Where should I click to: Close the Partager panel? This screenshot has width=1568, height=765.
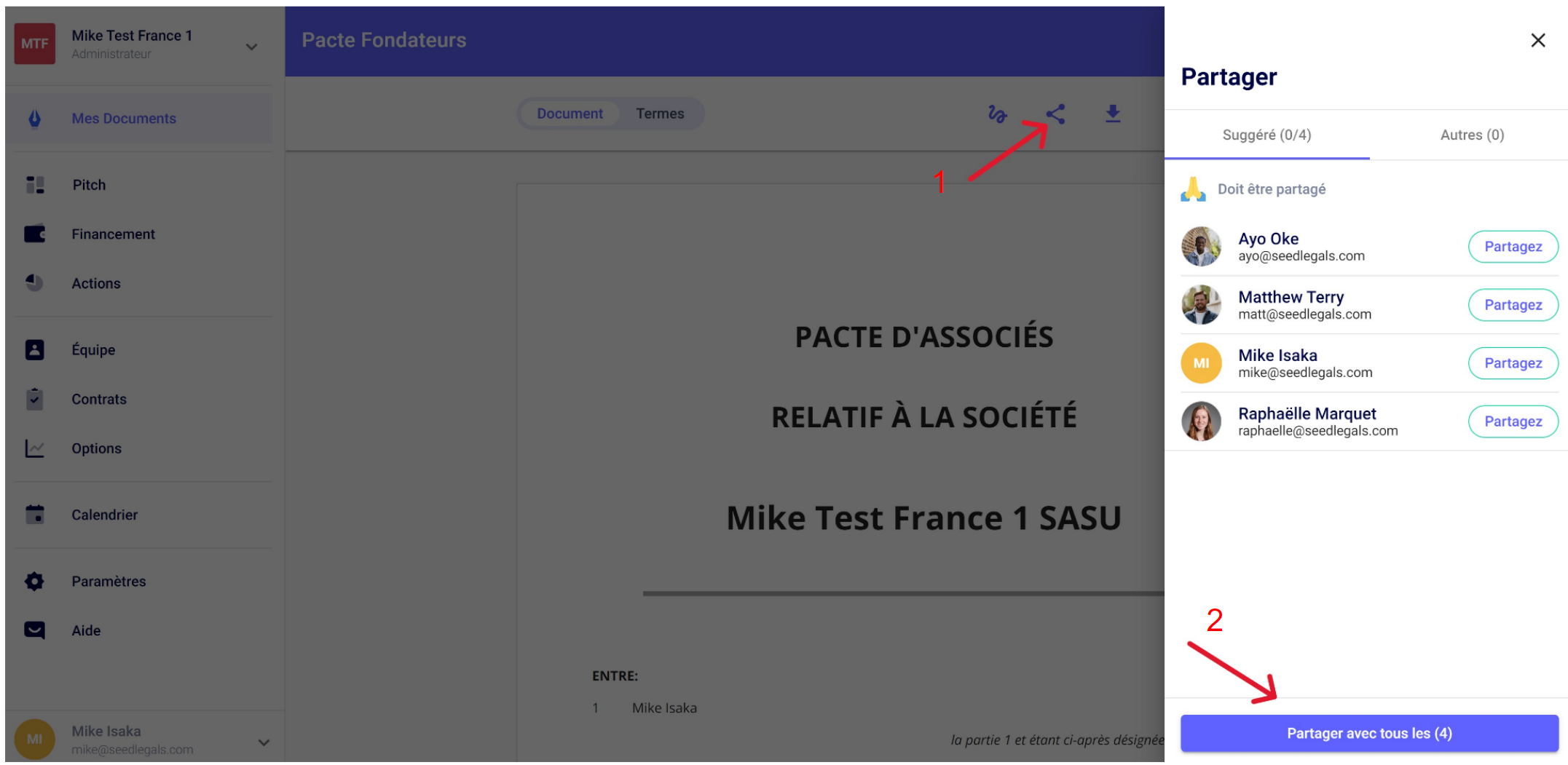[1537, 41]
